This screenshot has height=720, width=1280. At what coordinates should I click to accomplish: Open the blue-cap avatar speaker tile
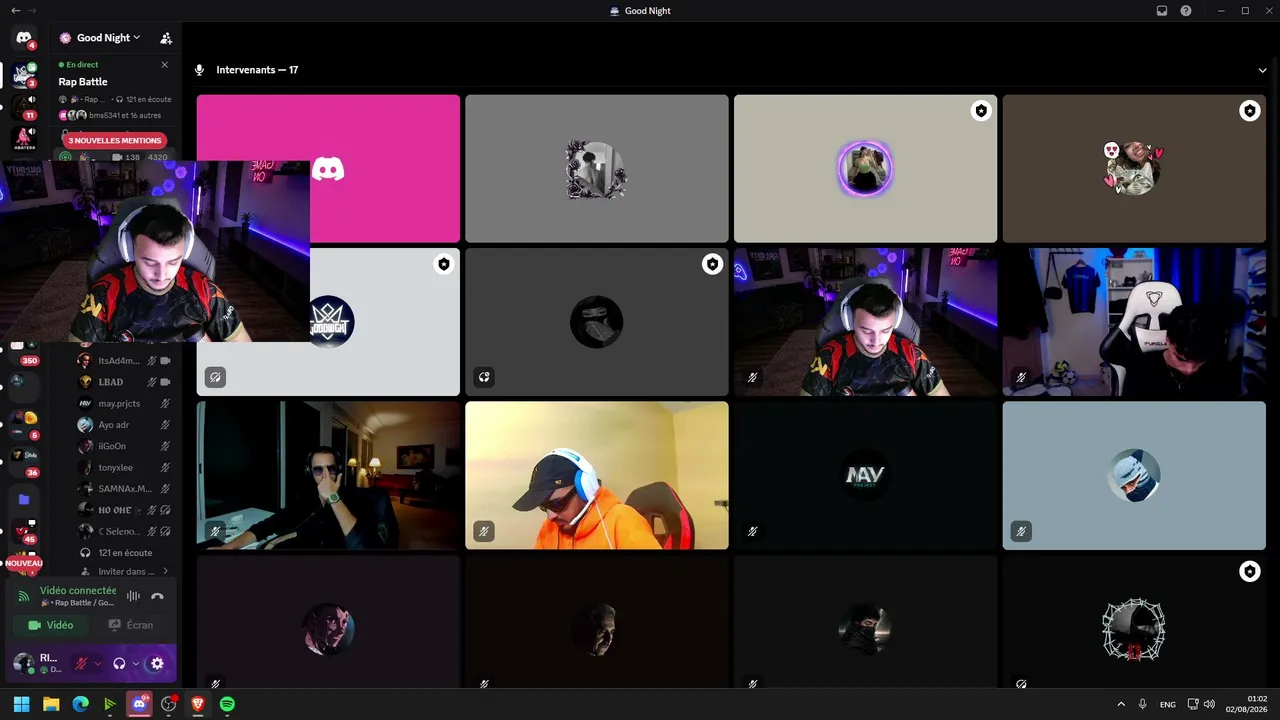1134,475
